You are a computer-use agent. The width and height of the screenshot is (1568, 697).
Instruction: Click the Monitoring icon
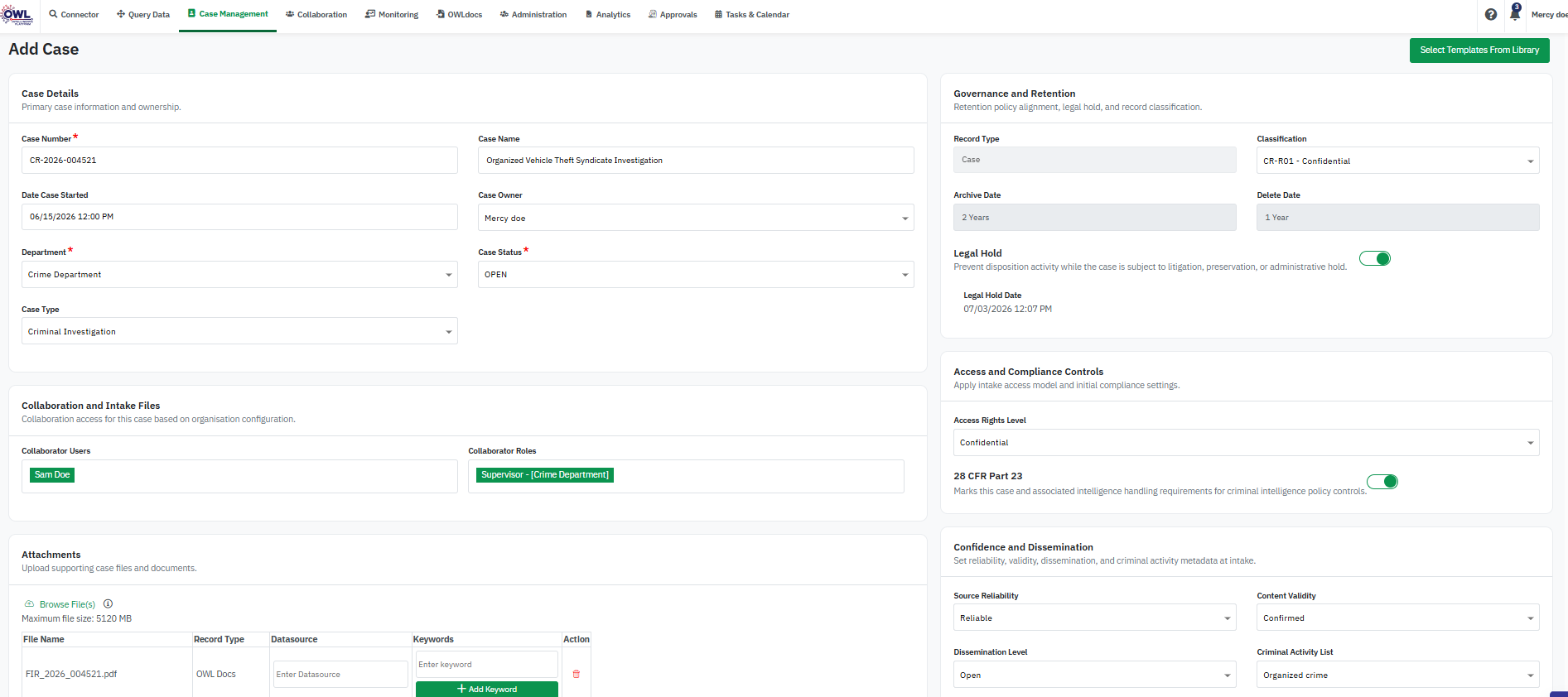pos(370,14)
